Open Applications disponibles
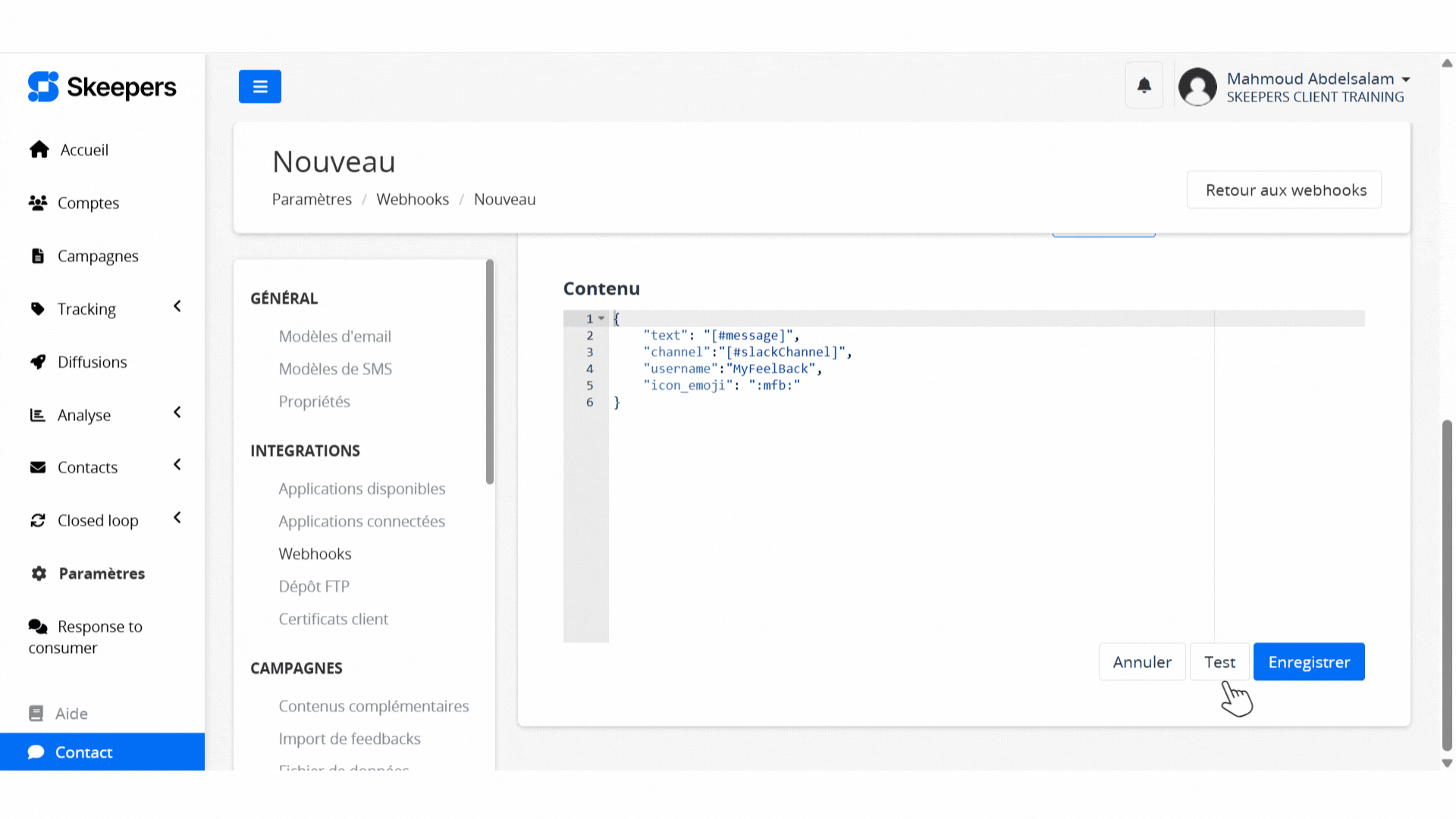This screenshot has width=1456, height=819. pyautogui.click(x=362, y=489)
